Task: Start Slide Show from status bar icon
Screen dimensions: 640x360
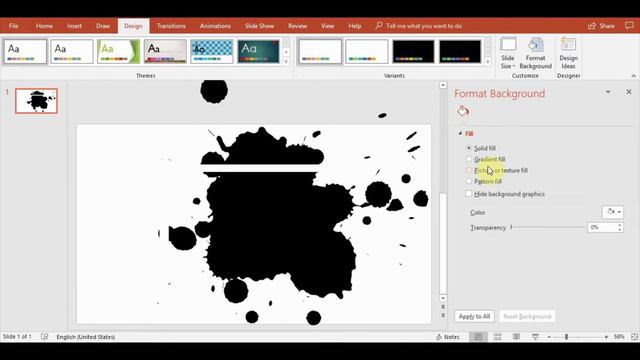Action: pyautogui.click(x=535, y=337)
